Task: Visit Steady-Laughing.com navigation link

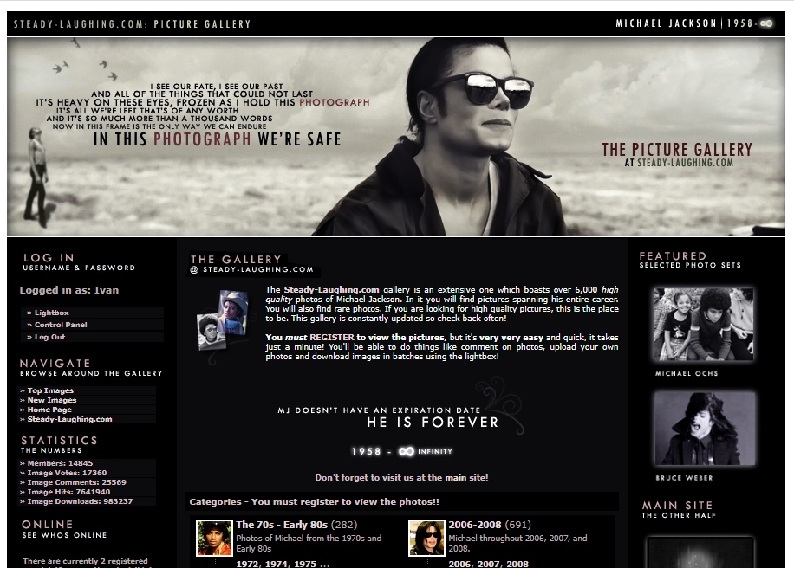Action: [x=70, y=419]
